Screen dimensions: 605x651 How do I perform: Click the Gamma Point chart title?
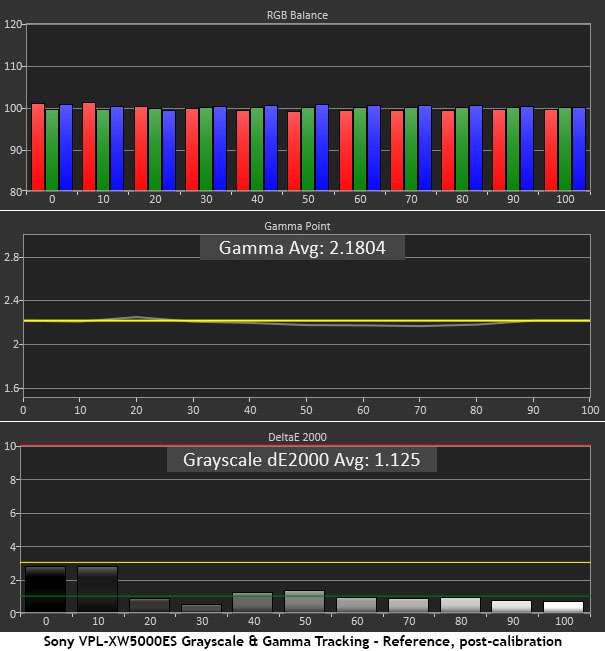(297, 226)
